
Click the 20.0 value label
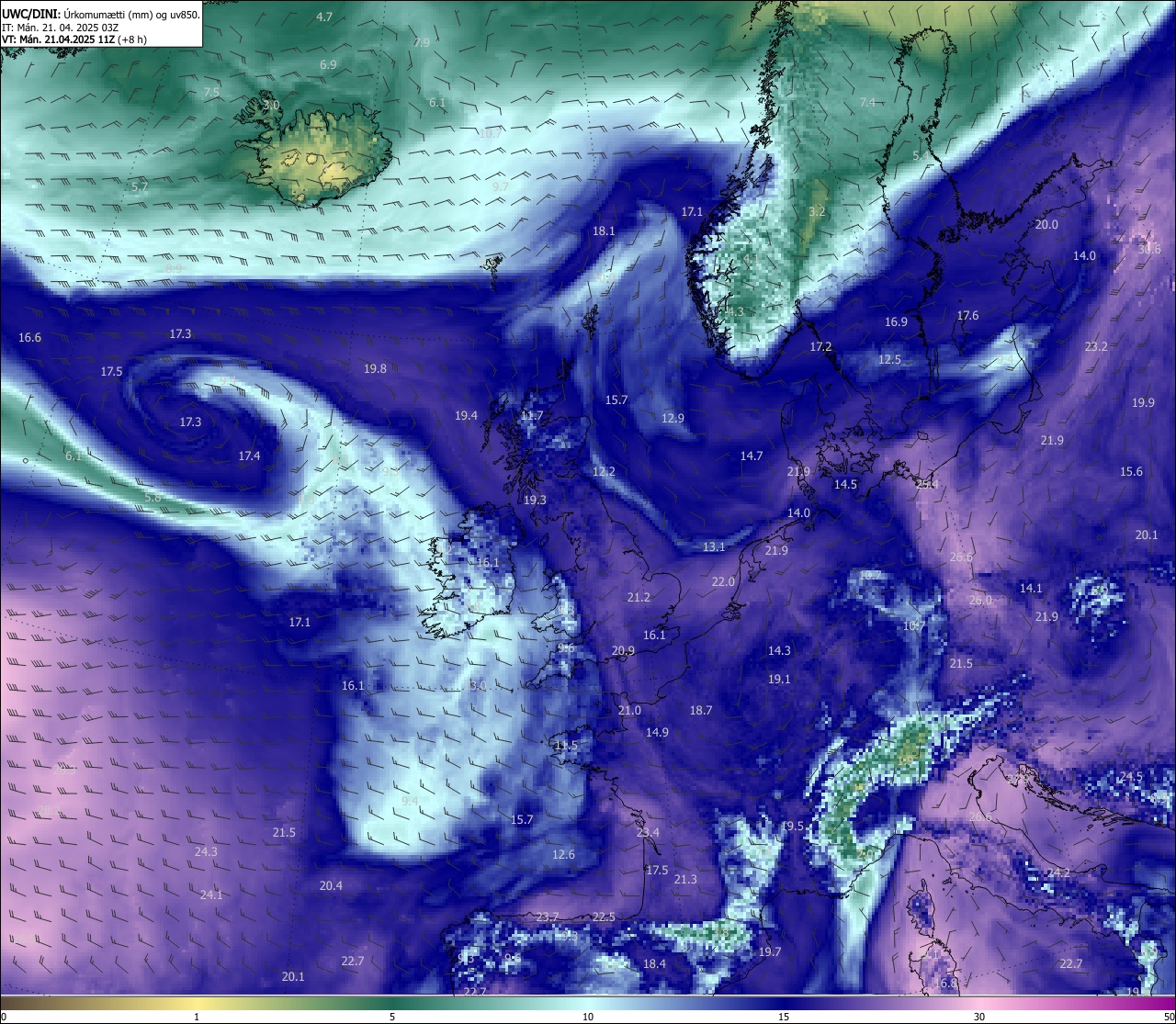click(1046, 225)
